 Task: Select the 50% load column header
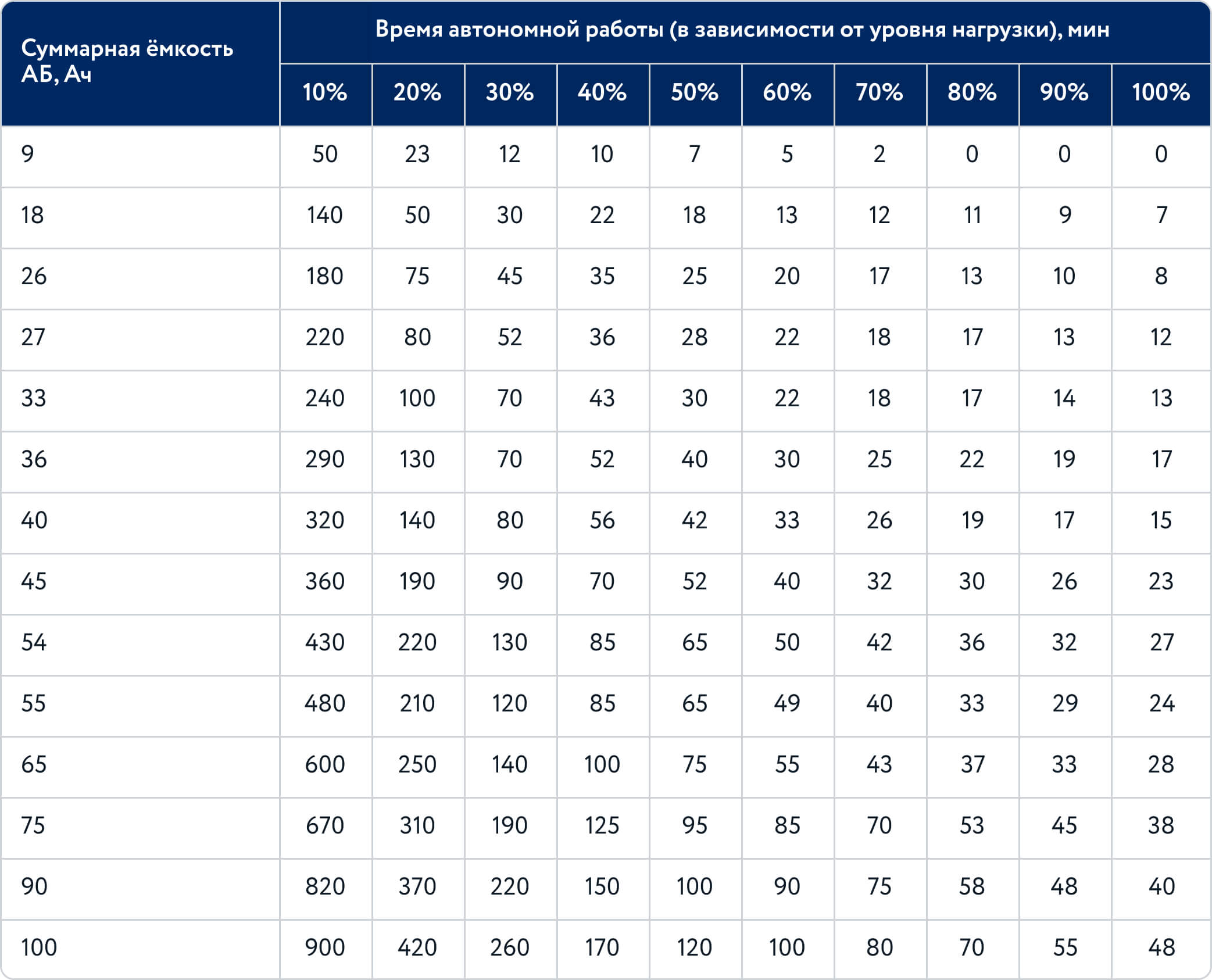tap(695, 92)
